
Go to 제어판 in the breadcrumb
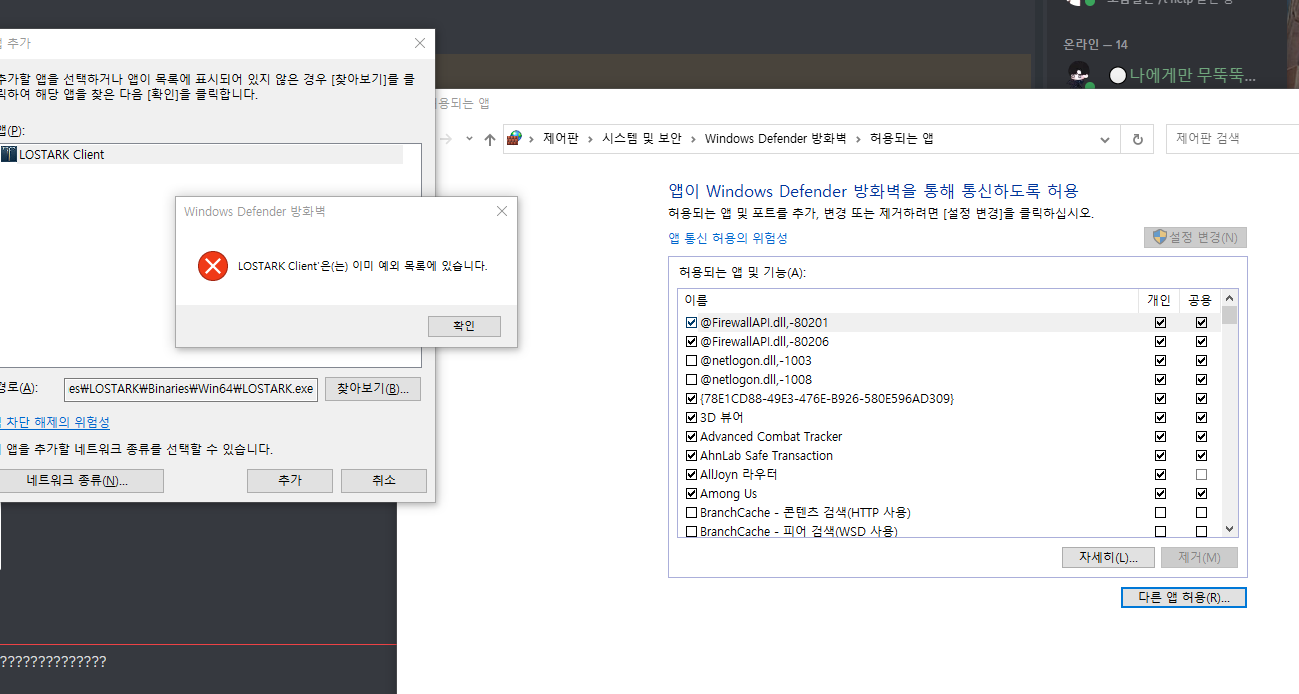coord(561,140)
